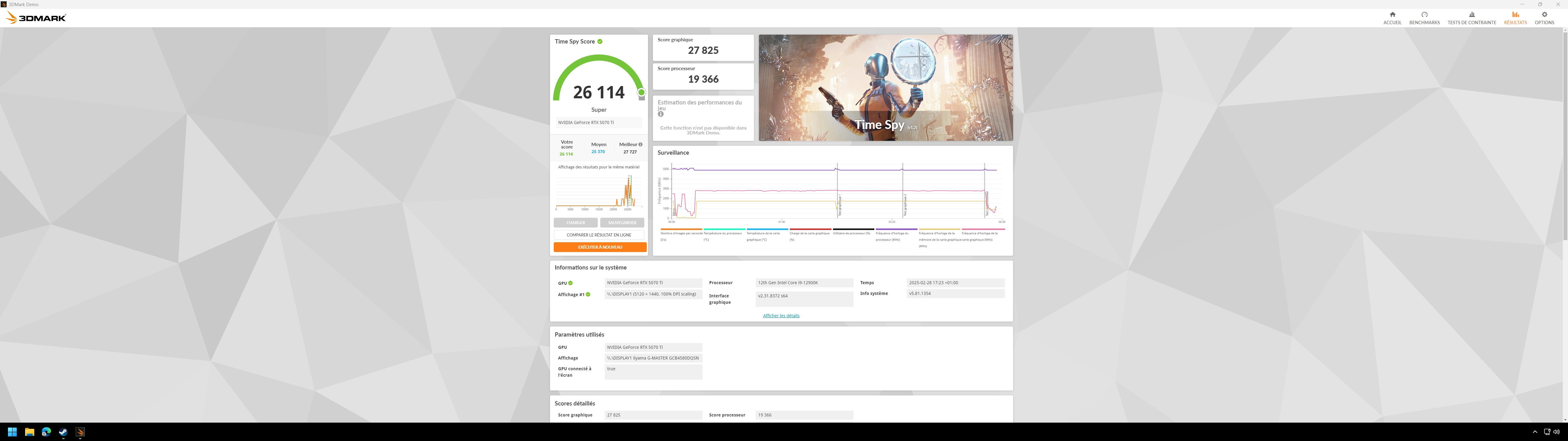
Task: Open the Windows Start menu
Action: (x=12, y=432)
